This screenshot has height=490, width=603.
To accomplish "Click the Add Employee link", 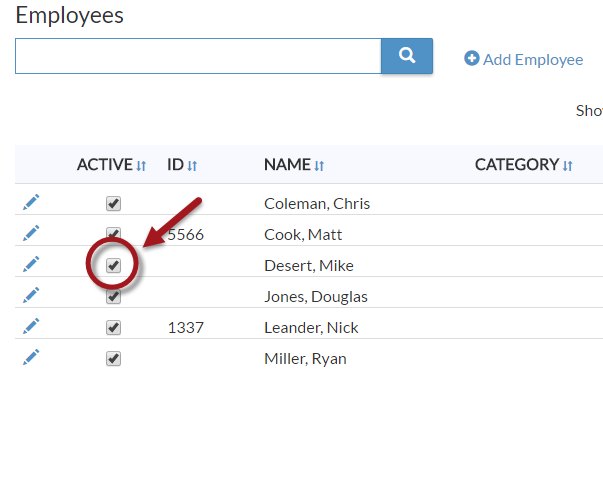I will [523, 60].
